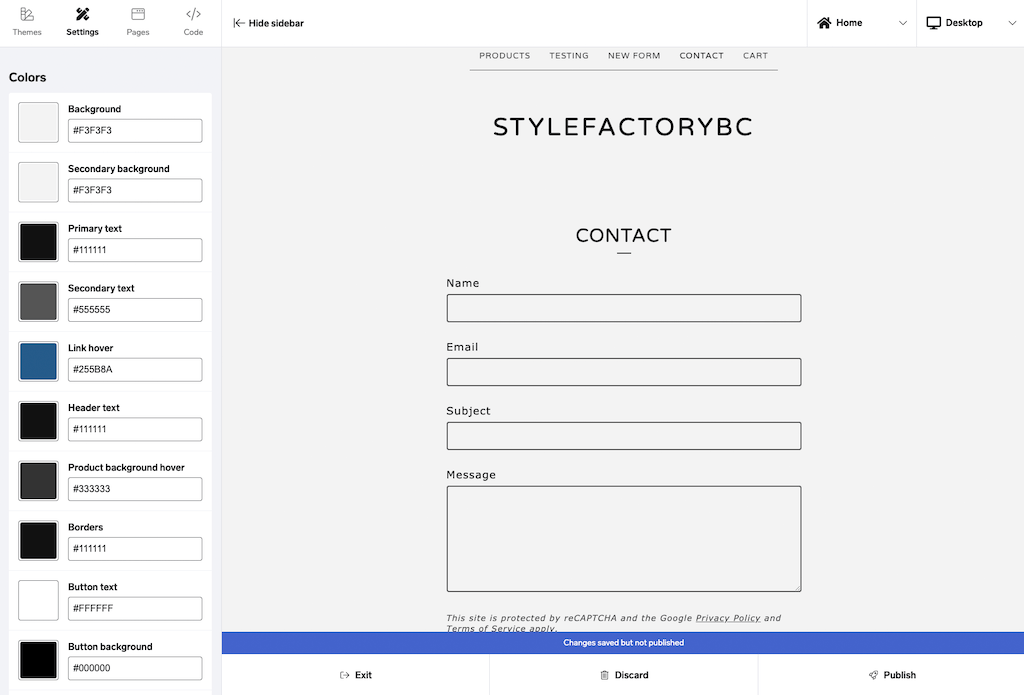1024x695 pixels.
Task: Click the Hide sidebar arrow icon
Action: point(239,23)
